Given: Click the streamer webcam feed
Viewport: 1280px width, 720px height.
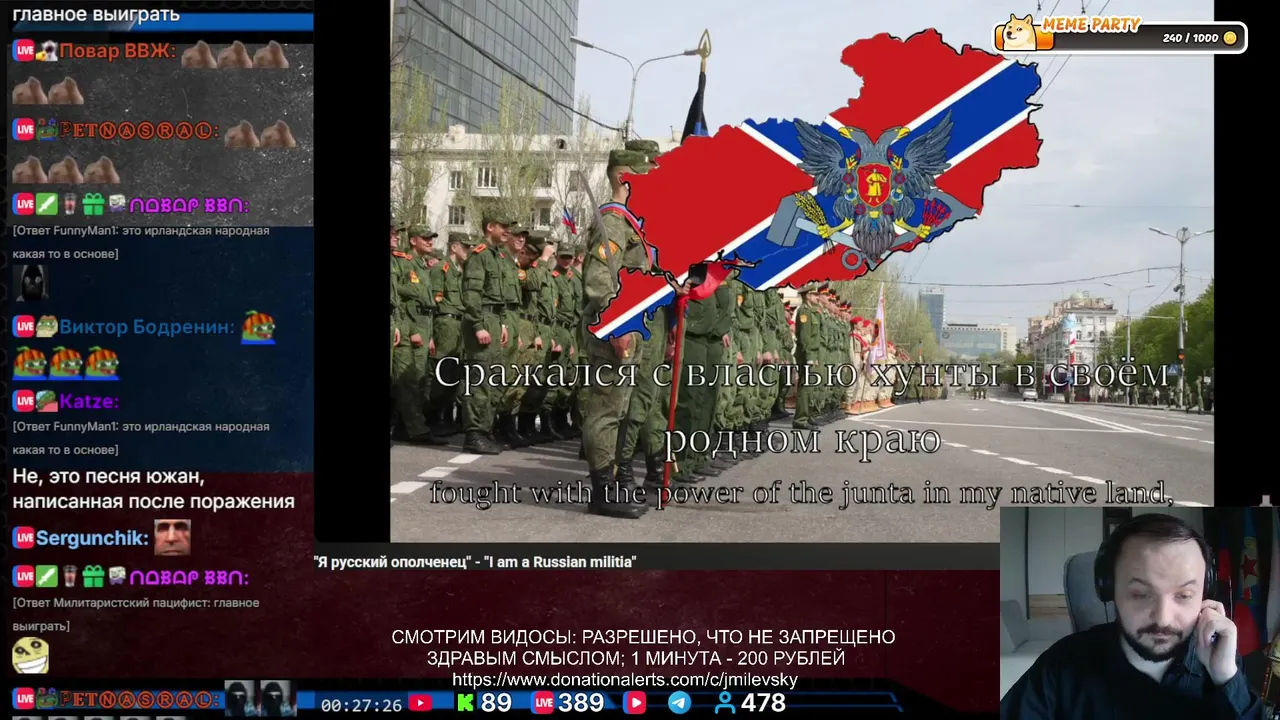Looking at the screenshot, I should (1139, 613).
